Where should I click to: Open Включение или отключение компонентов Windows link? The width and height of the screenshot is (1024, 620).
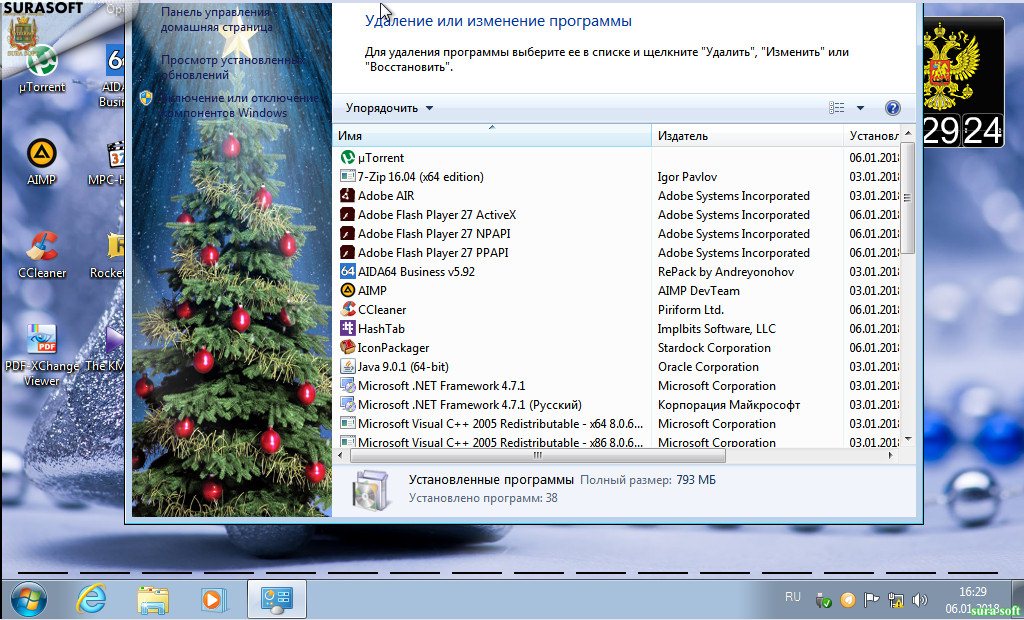click(239, 105)
